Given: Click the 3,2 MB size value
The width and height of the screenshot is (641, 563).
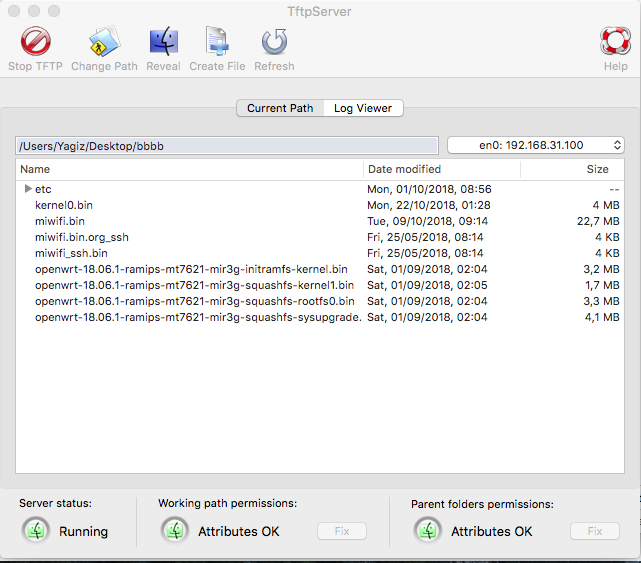Looking at the screenshot, I should tap(601, 269).
